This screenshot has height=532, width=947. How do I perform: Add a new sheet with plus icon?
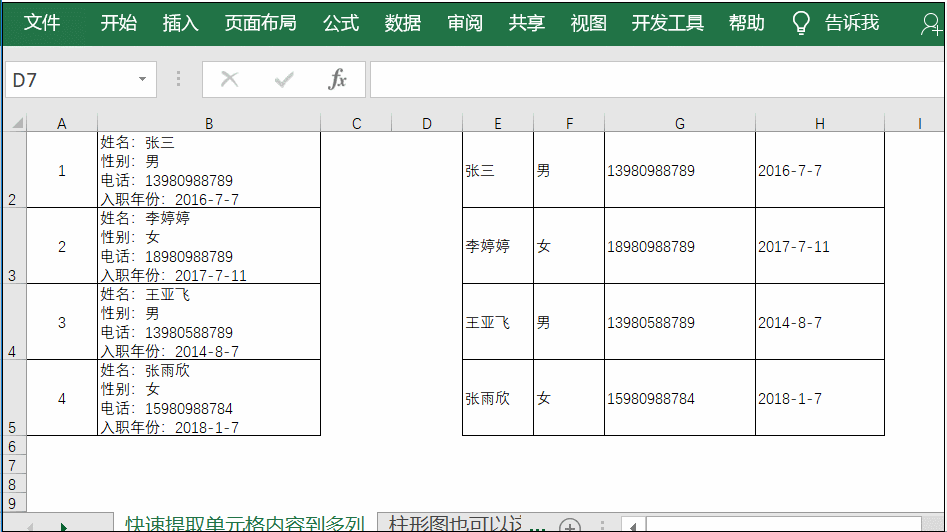coord(570,526)
